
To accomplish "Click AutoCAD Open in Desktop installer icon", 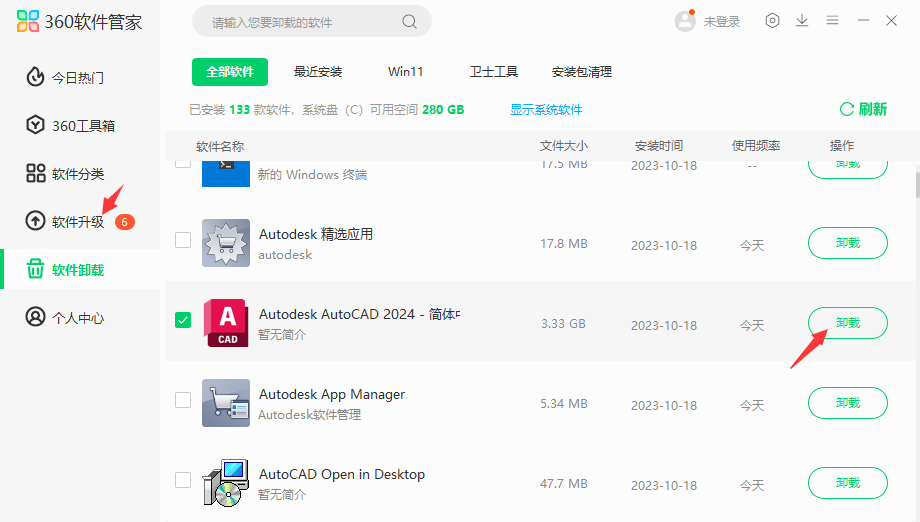I will 226,483.
